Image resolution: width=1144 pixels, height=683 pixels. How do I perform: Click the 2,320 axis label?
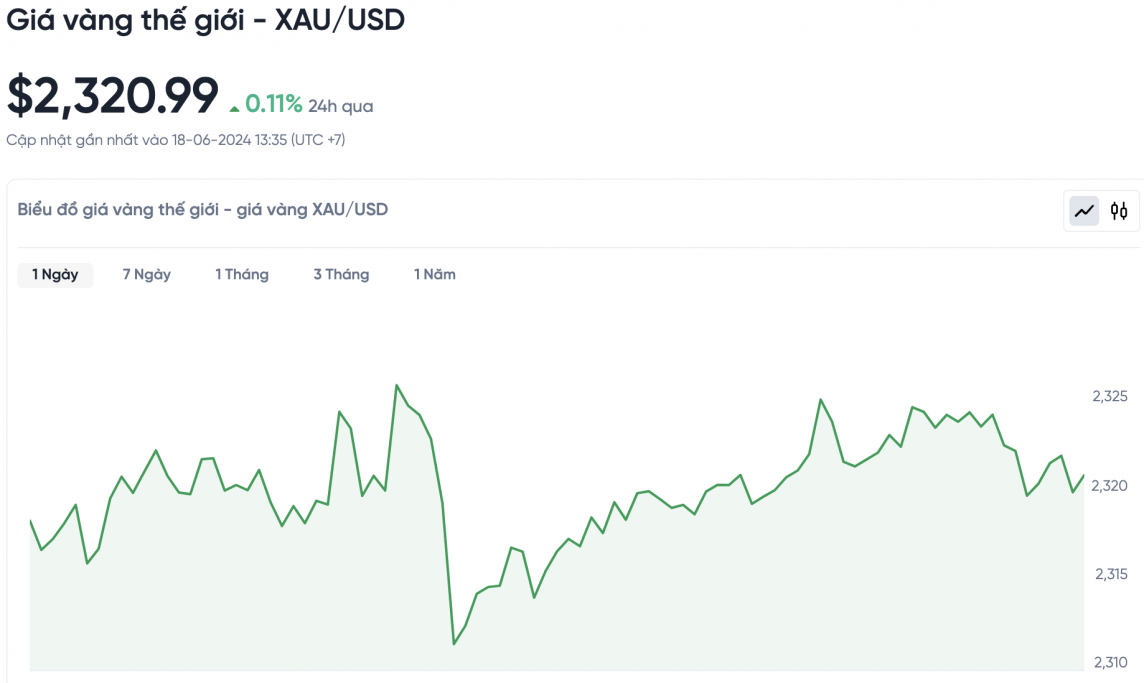tap(1110, 486)
